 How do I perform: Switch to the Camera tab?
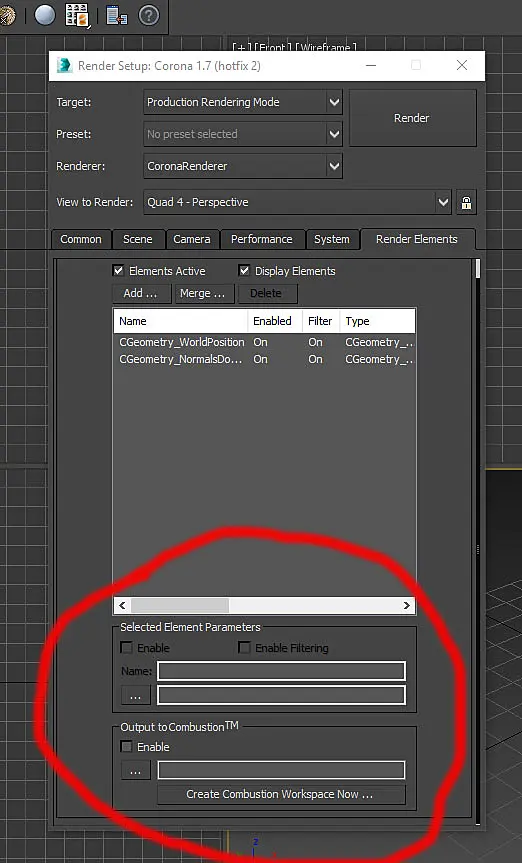coord(192,239)
